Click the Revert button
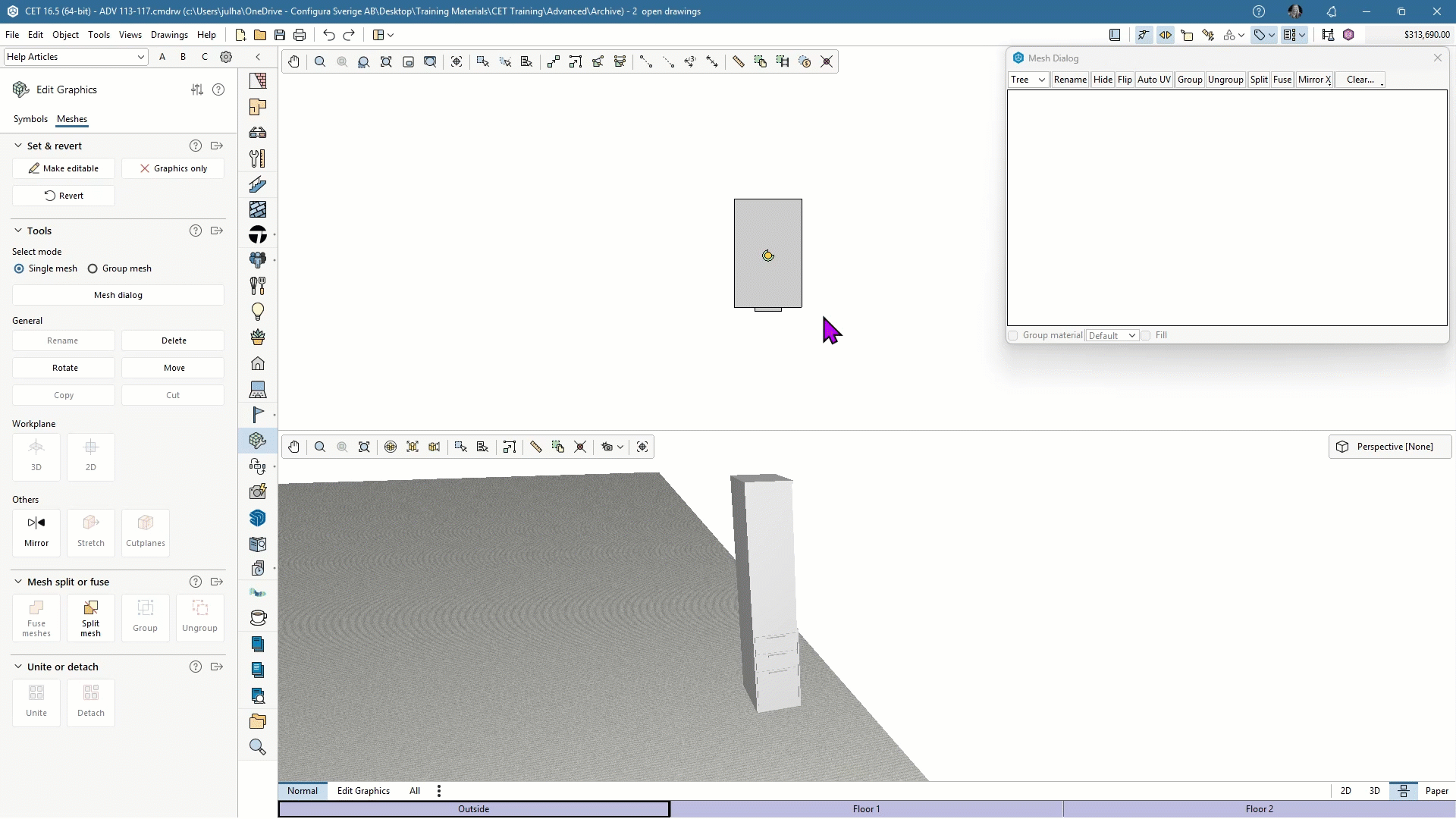This screenshot has height=819, width=1456. [x=64, y=196]
